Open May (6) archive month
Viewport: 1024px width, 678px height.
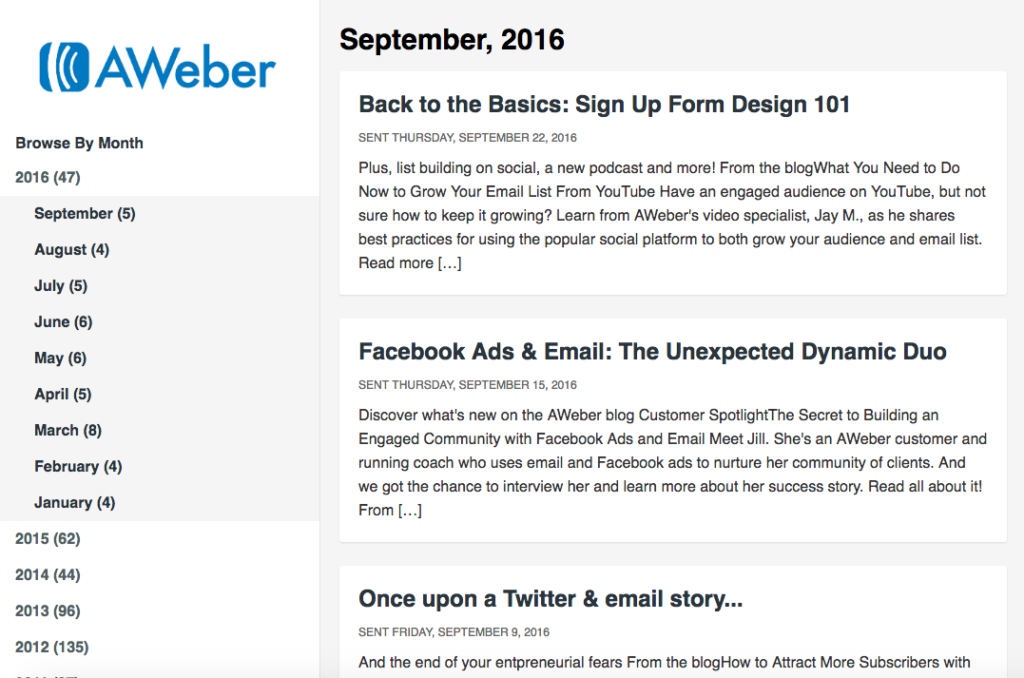(60, 358)
